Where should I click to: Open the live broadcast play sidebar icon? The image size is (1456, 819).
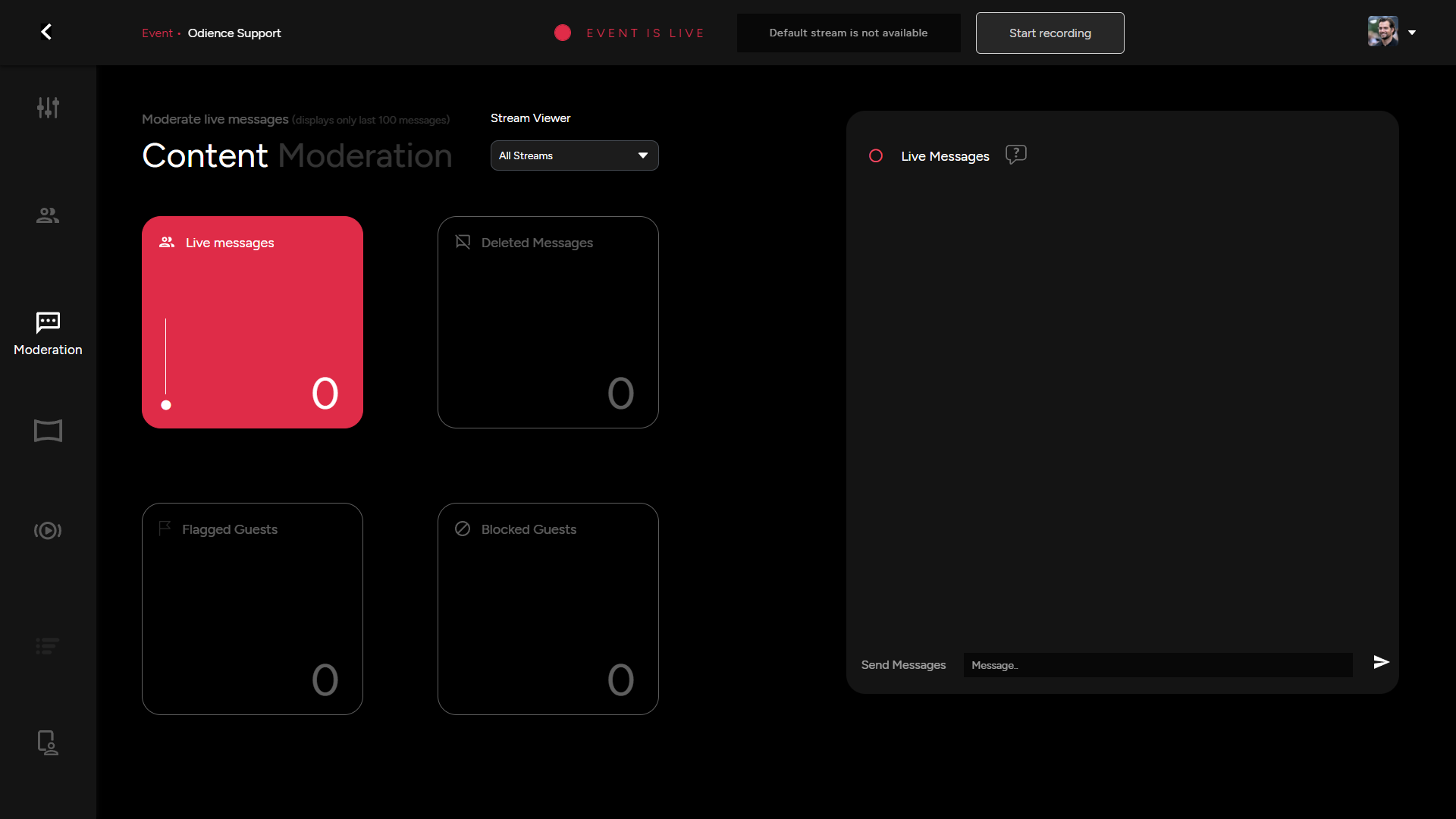click(48, 530)
